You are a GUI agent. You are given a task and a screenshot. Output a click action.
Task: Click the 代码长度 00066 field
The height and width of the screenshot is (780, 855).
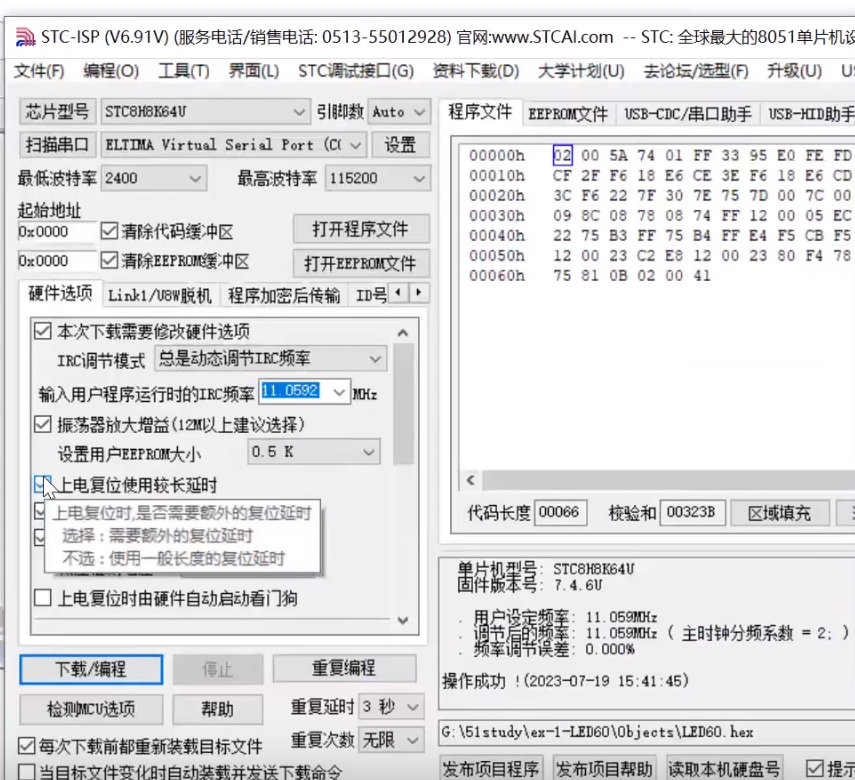[x=560, y=512]
